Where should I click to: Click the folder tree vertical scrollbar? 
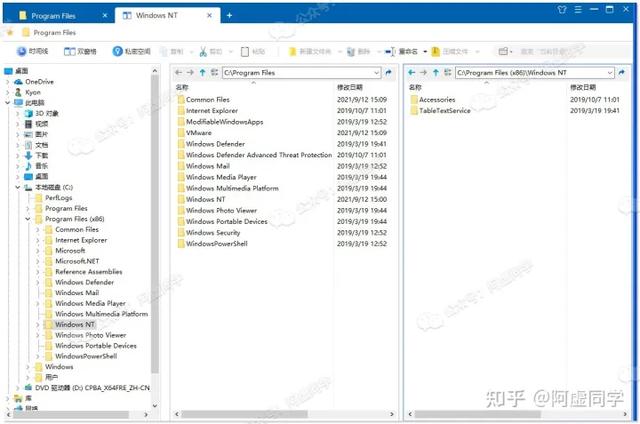tap(155, 224)
